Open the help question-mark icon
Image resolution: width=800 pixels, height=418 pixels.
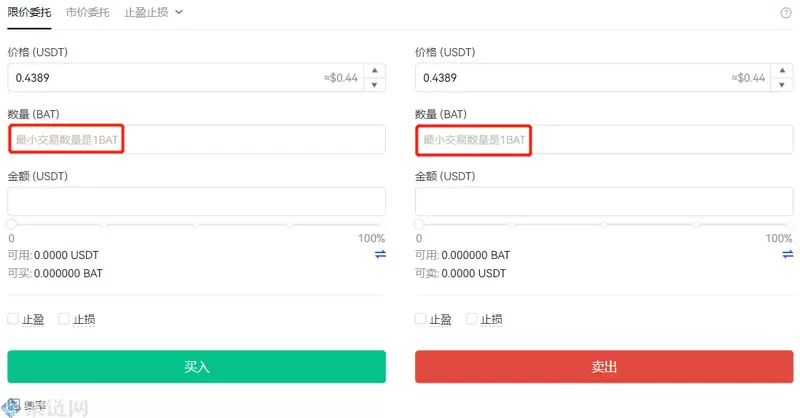786,13
